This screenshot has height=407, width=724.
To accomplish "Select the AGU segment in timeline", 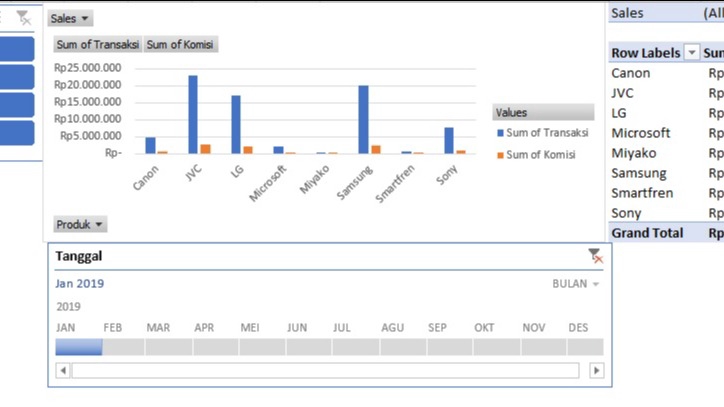I will coord(403,347).
